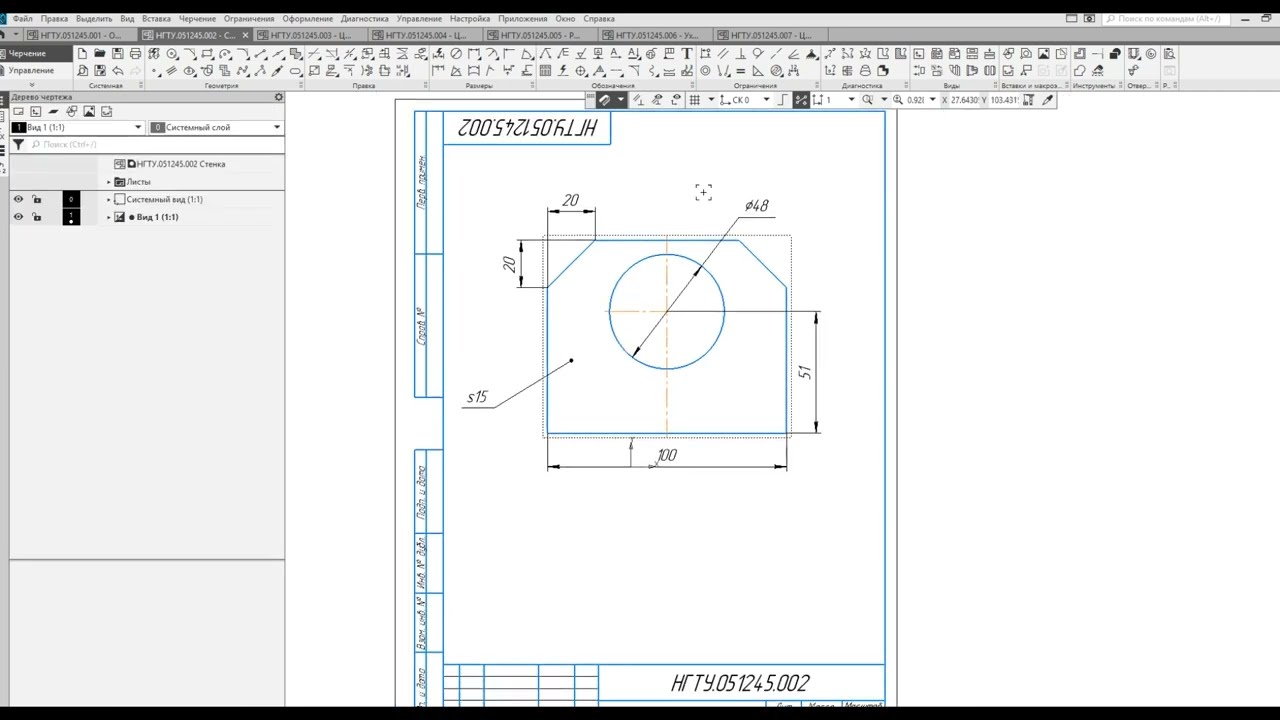Click the picture icon in drawing tree toolbar
1280x720 pixels.
pos(89,112)
